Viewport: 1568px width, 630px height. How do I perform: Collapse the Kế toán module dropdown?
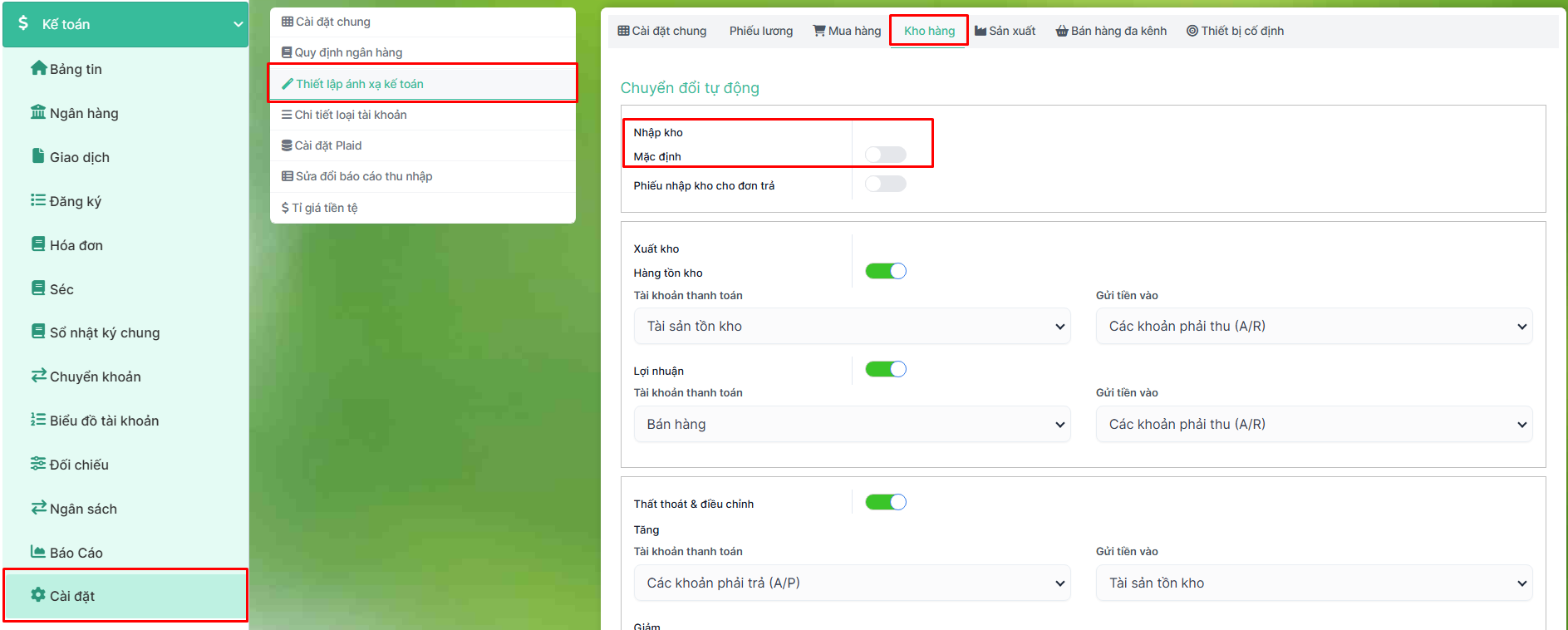click(238, 24)
